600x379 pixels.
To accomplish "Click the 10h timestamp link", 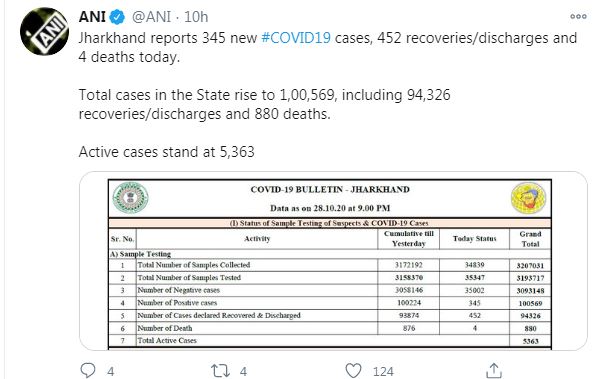I will [x=196, y=17].
